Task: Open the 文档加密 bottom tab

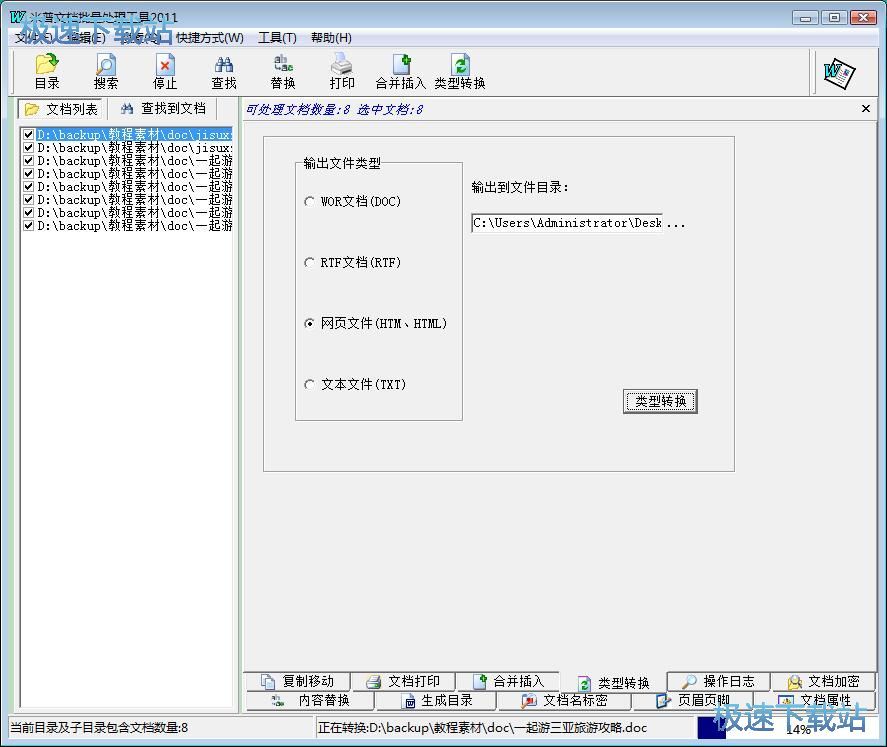Action: click(x=824, y=681)
